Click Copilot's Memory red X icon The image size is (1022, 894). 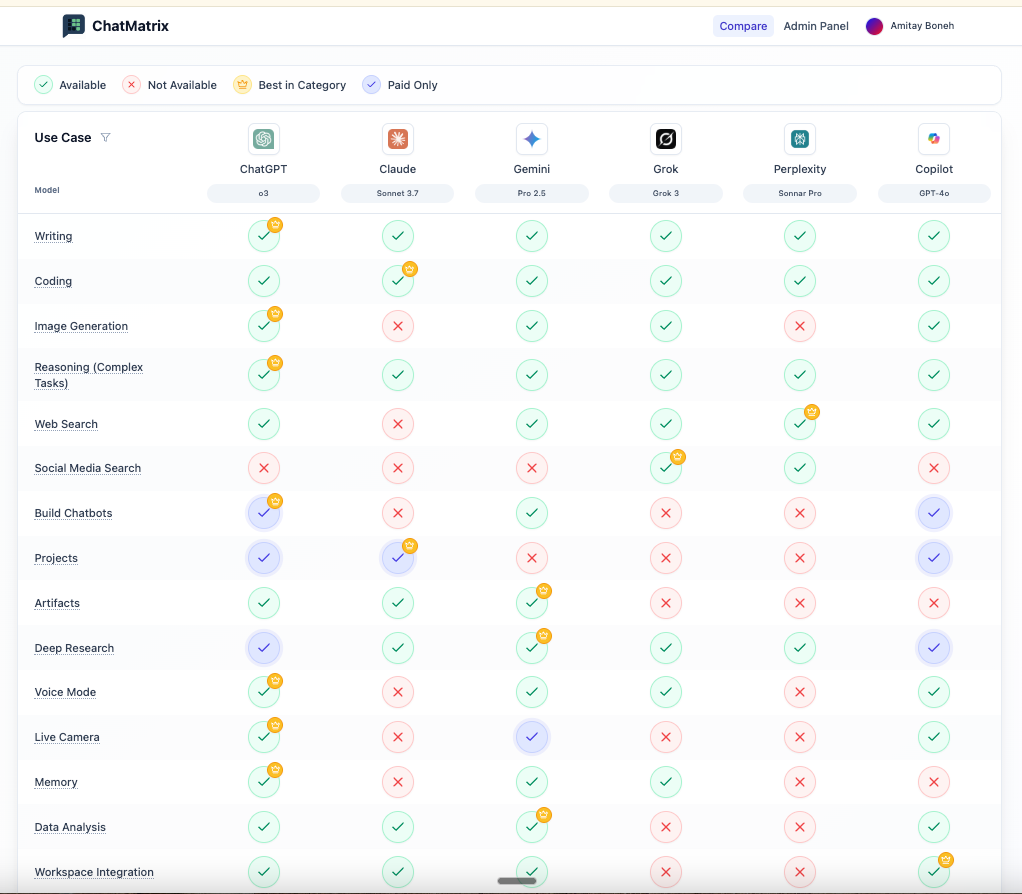point(934,782)
